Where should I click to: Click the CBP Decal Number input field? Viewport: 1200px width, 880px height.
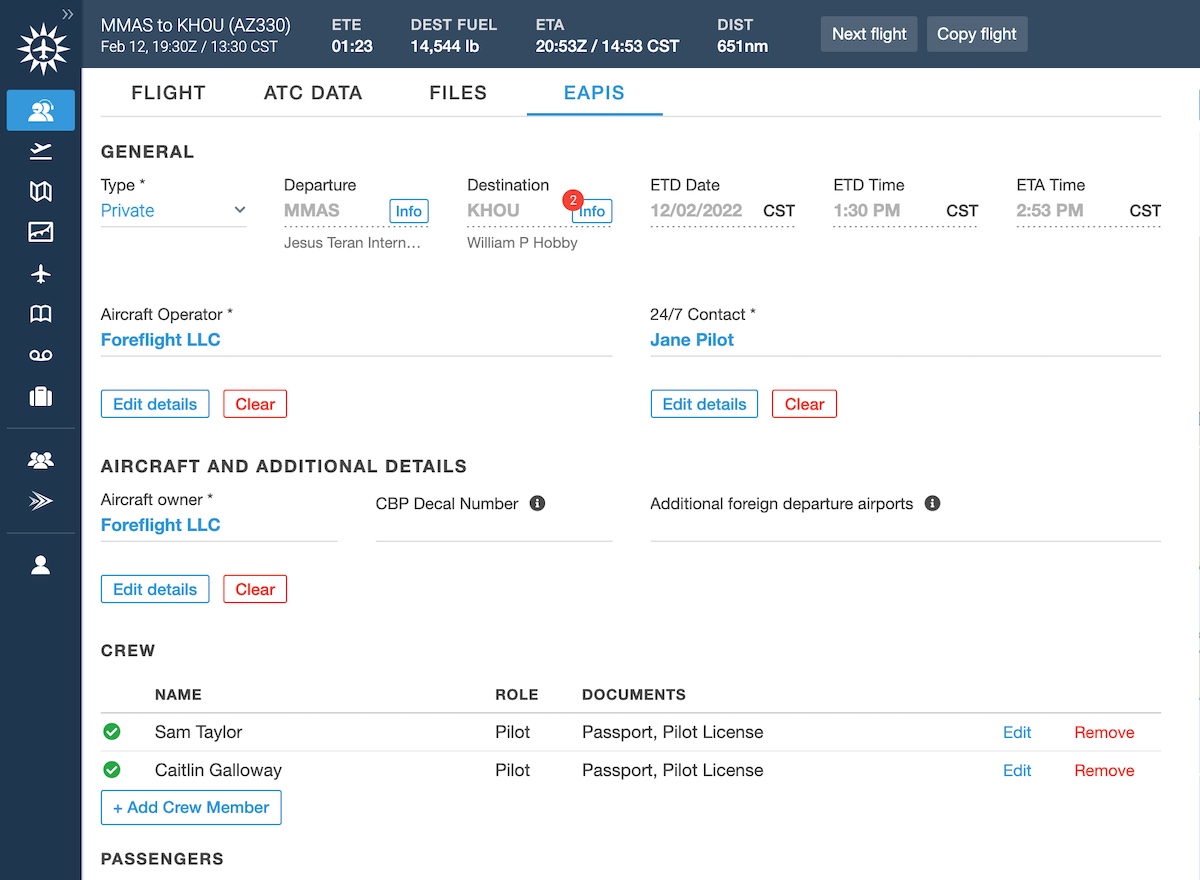point(493,527)
